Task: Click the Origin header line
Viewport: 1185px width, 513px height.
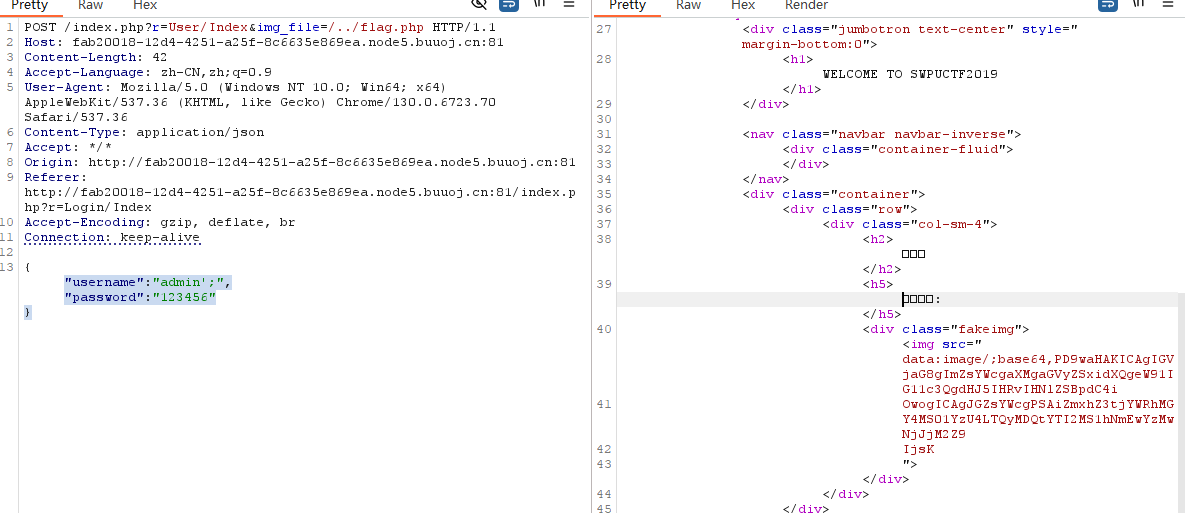Action: click(300, 162)
